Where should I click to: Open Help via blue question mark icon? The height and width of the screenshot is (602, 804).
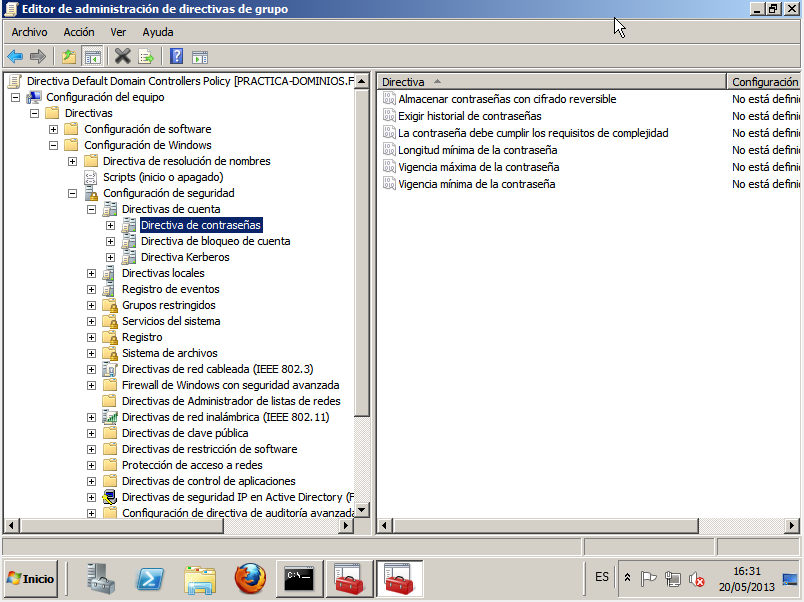pos(176,56)
